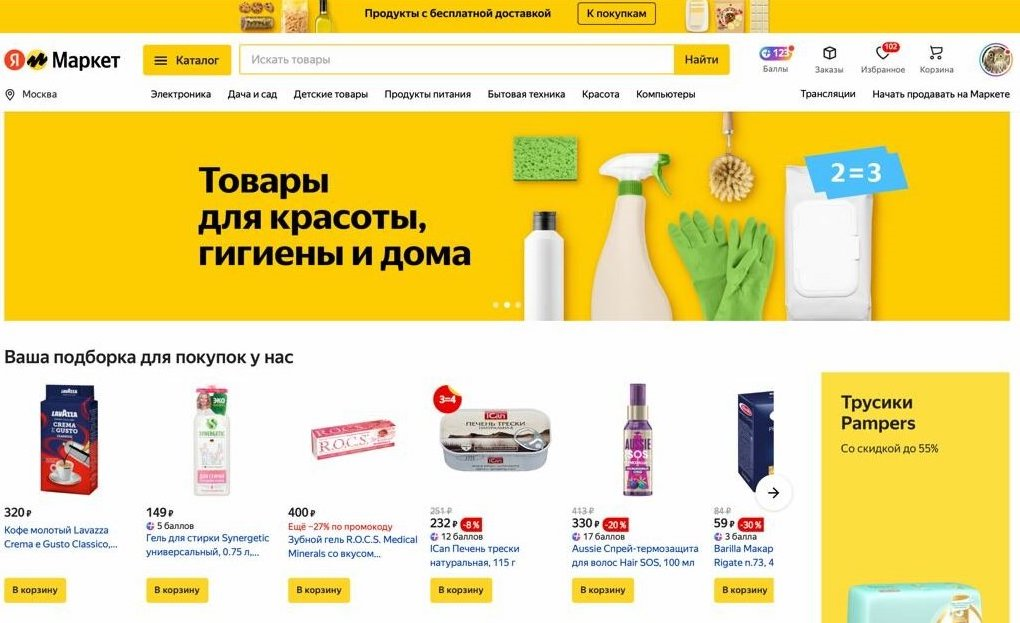Click the user profile avatar
Image resolution: width=1020 pixels, height=623 pixels.
[x=995, y=60]
